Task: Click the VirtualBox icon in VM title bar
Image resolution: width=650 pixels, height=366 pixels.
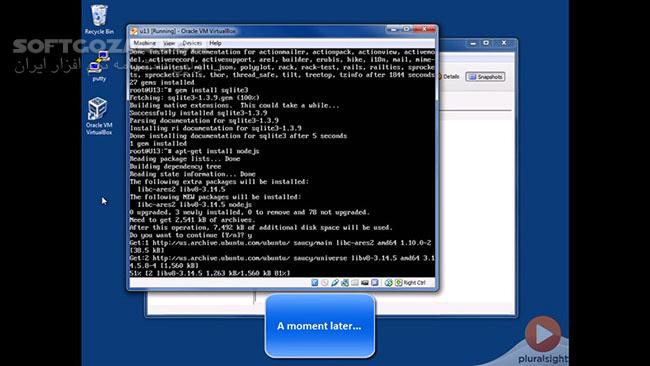Action: [x=134, y=31]
